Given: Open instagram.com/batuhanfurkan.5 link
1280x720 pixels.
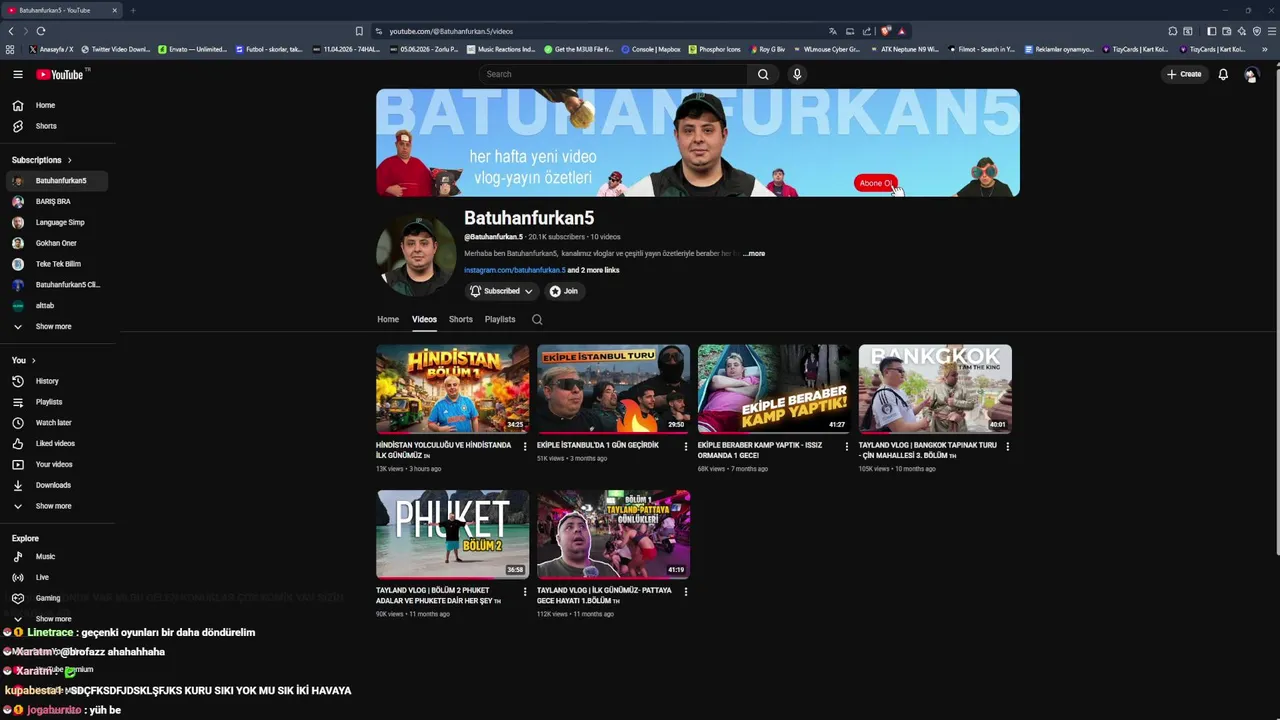Looking at the screenshot, I should click(x=514, y=270).
